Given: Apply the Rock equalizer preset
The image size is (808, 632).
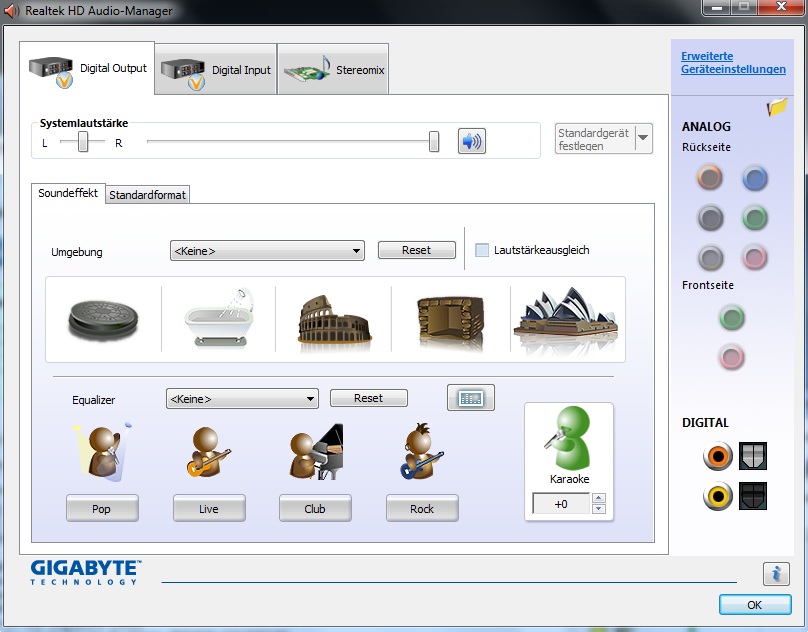Looking at the screenshot, I should [422, 509].
